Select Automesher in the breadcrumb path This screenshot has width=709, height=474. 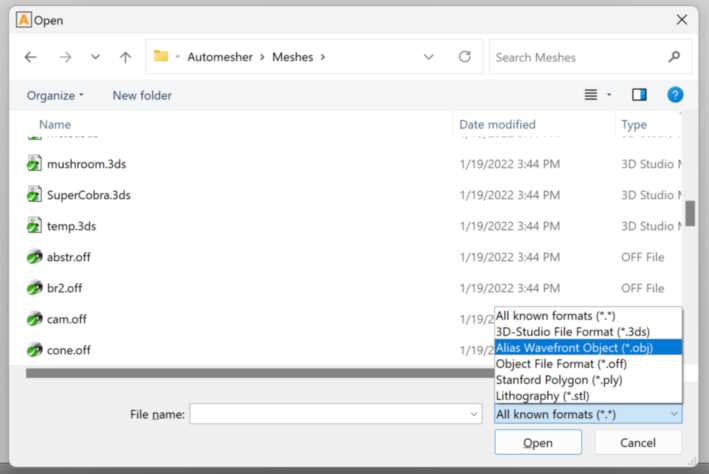220,57
